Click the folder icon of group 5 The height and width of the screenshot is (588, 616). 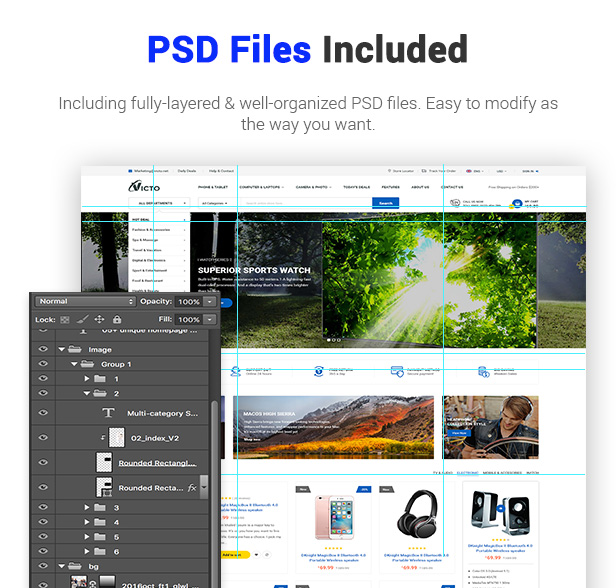click(x=100, y=537)
